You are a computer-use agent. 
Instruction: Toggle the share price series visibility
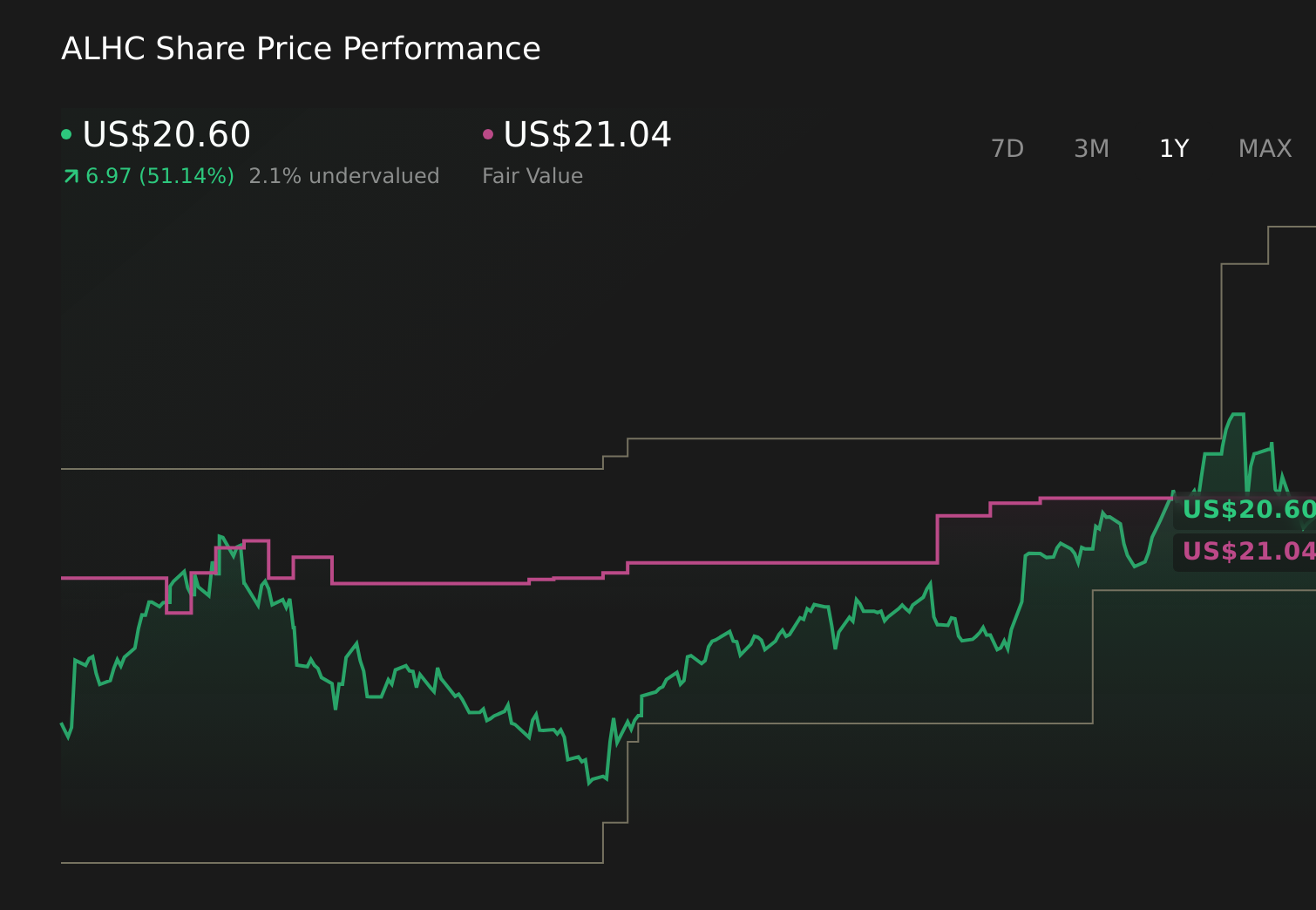click(x=166, y=133)
